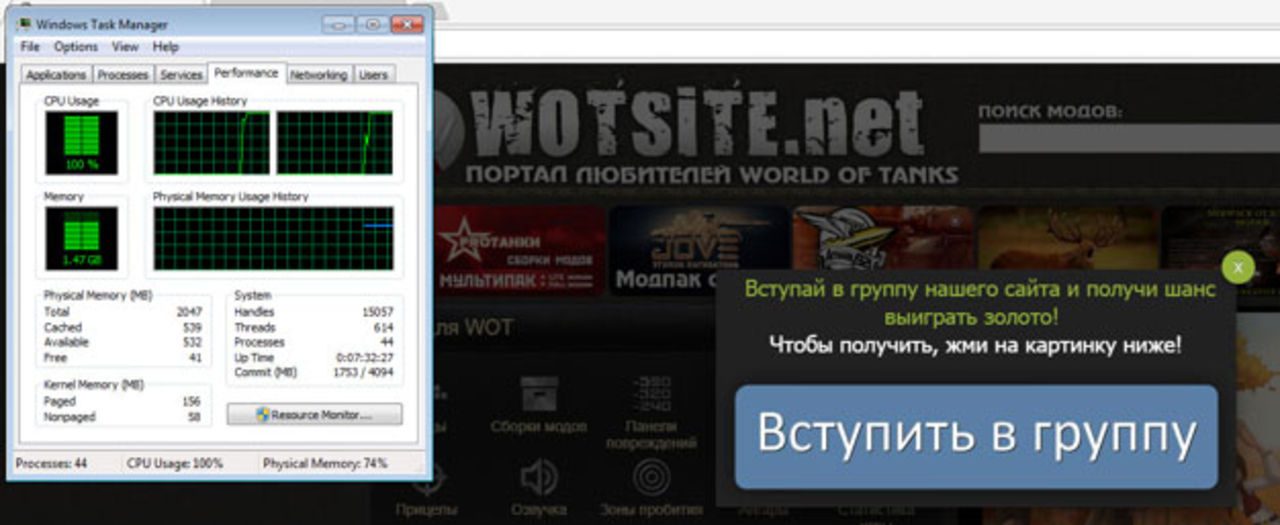Open the Help menu in Task Manager
Screen dimensions: 1280x525
point(165,47)
